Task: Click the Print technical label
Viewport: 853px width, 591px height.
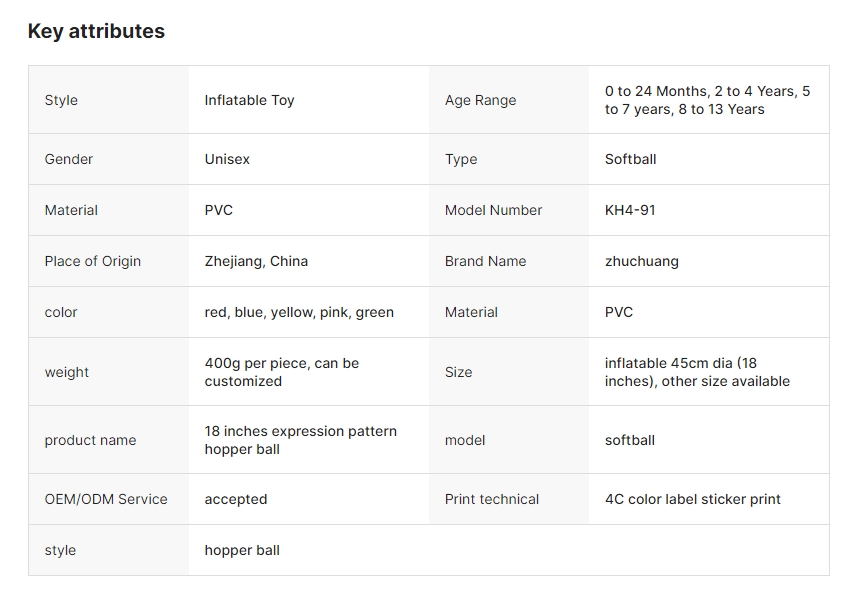Action: point(492,499)
